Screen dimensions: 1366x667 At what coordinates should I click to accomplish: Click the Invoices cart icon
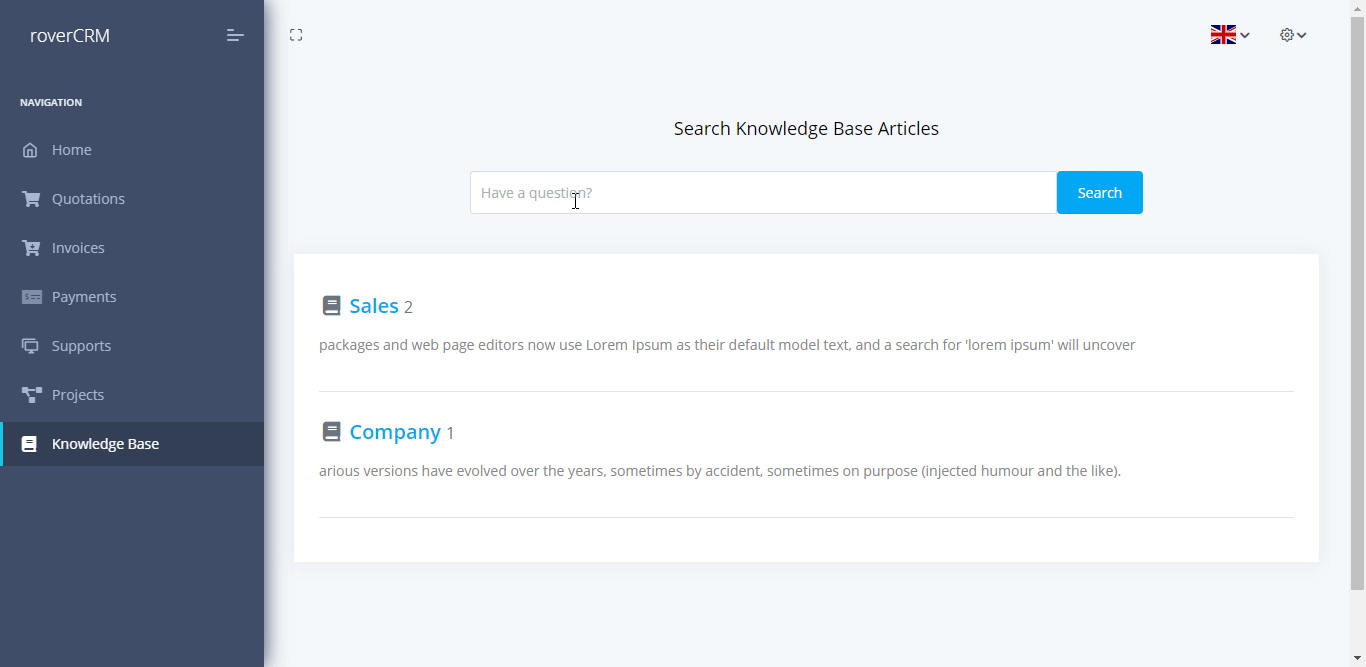pos(31,248)
